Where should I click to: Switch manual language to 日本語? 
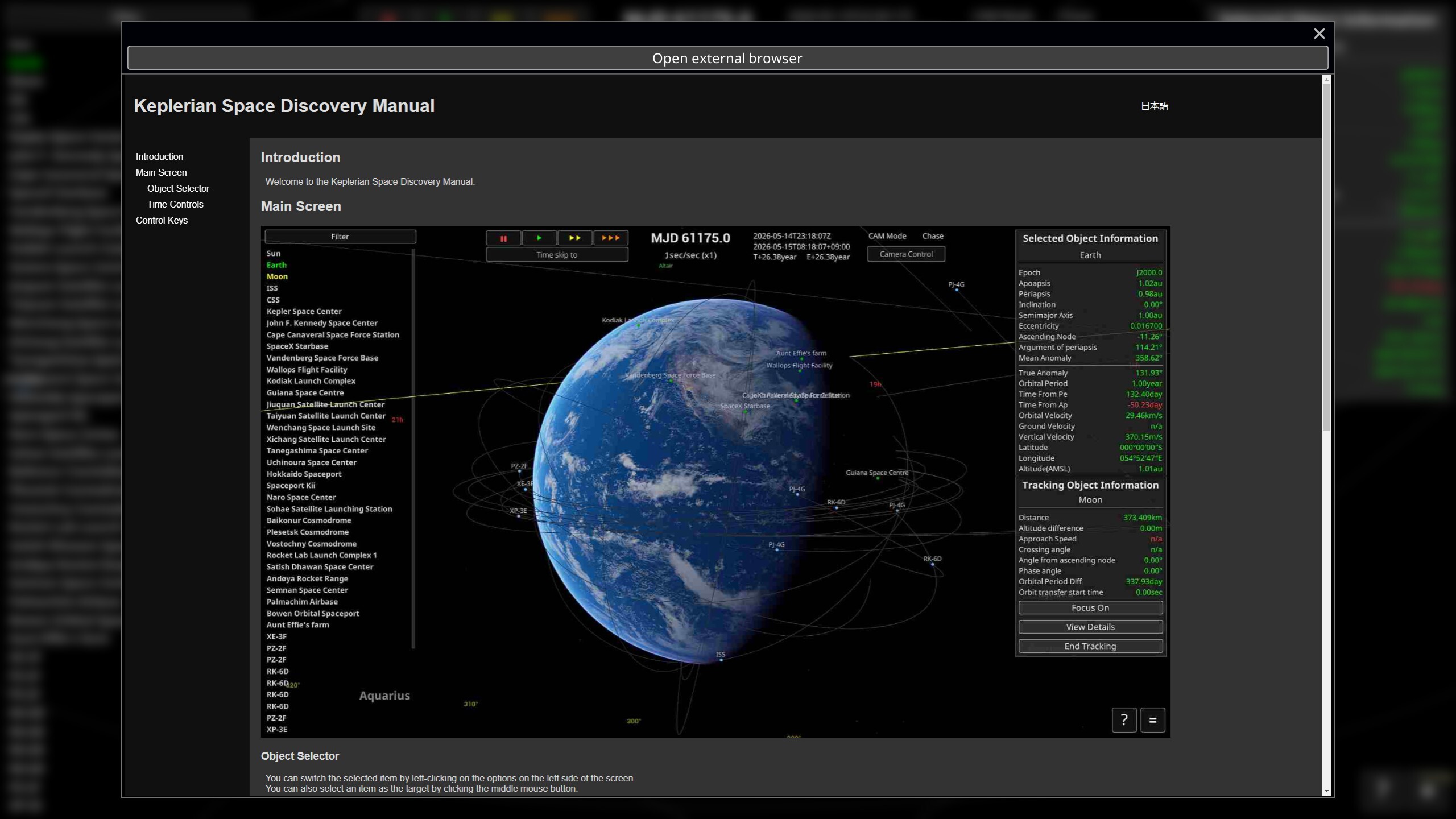point(1154,106)
